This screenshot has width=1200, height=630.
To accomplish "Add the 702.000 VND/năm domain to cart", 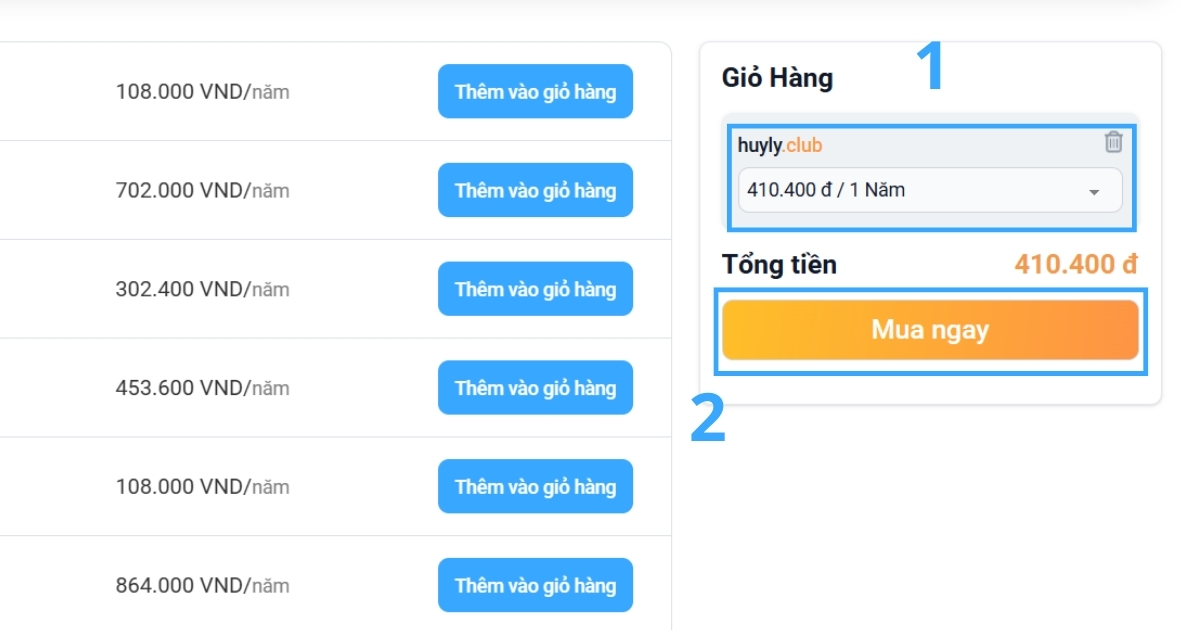I will pos(535,190).
